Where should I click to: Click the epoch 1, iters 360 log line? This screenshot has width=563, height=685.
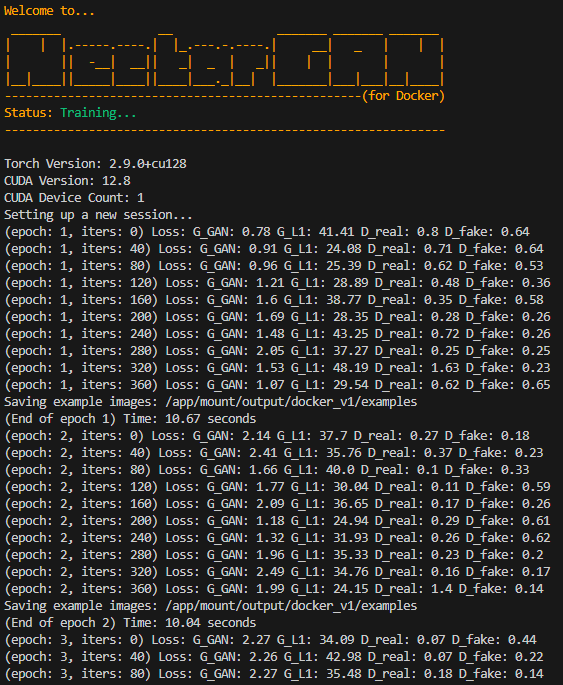277,385
